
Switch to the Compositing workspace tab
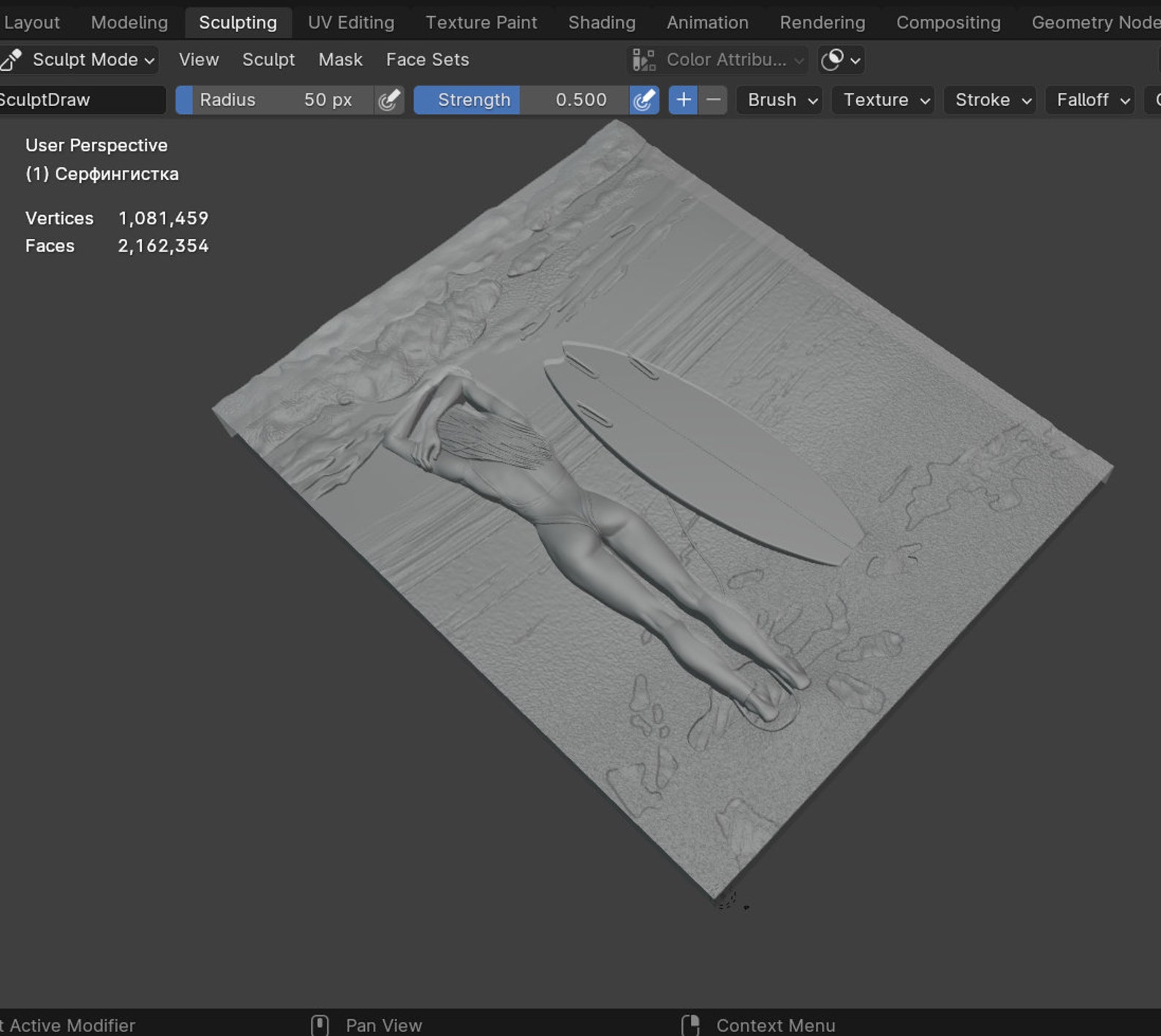pos(948,23)
